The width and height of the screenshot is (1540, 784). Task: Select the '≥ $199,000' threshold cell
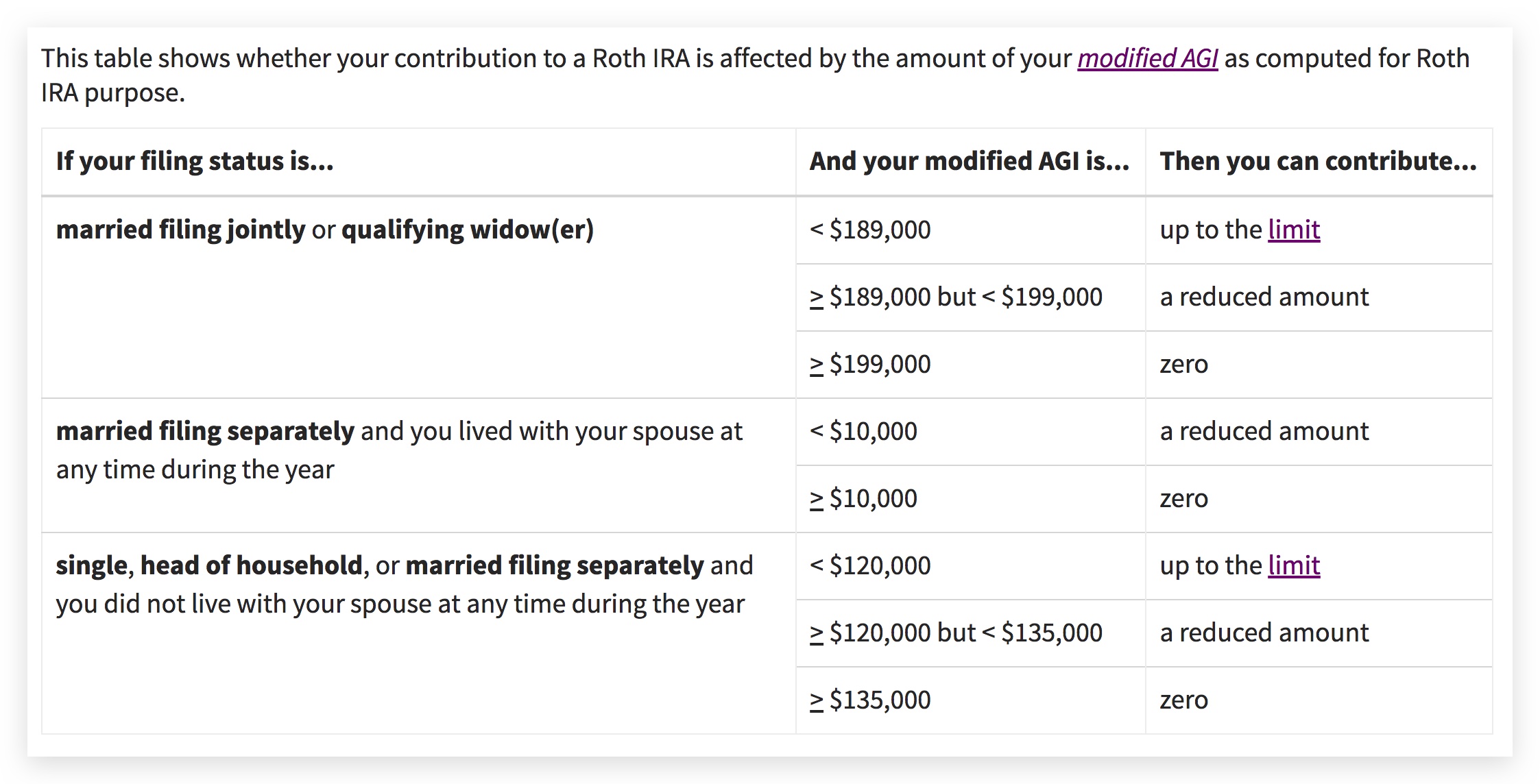pyautogui.click(x=870, y=364)
